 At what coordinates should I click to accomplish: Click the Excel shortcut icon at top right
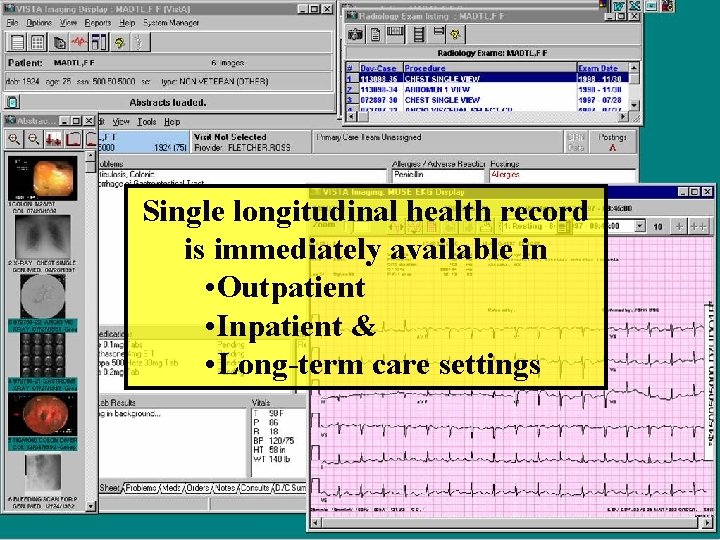pos(636,6)
